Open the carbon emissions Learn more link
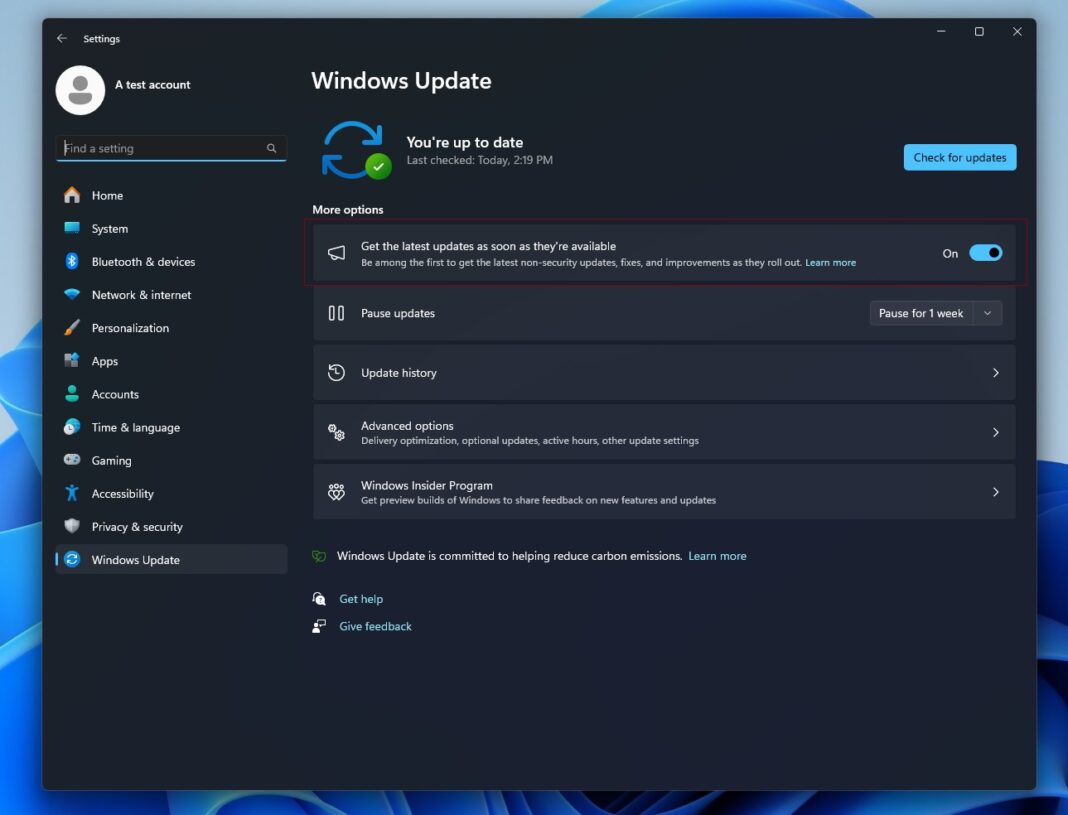 point(717,555)
